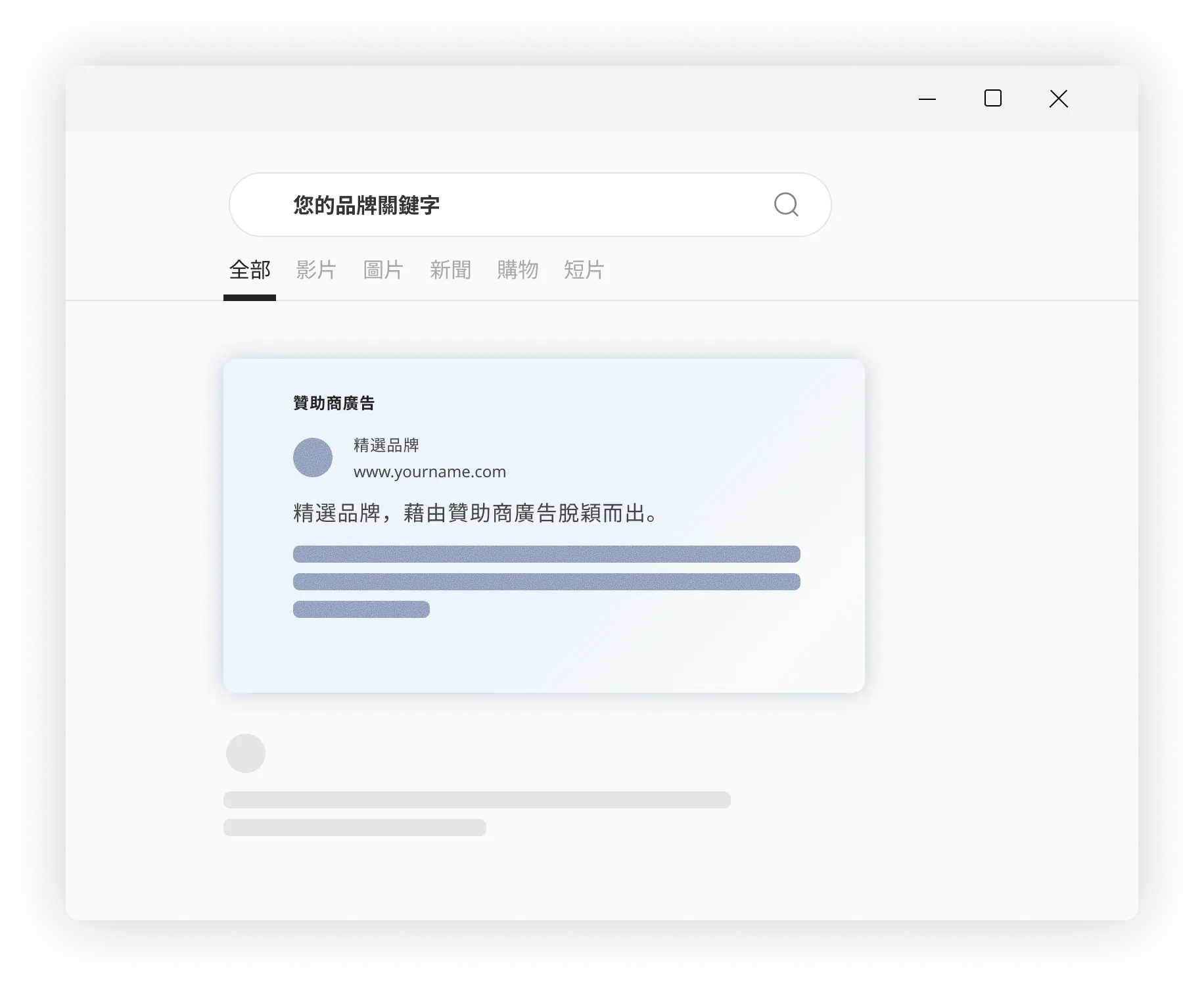
Task: Click the first blue ad description line
Action: click(546, 554)
